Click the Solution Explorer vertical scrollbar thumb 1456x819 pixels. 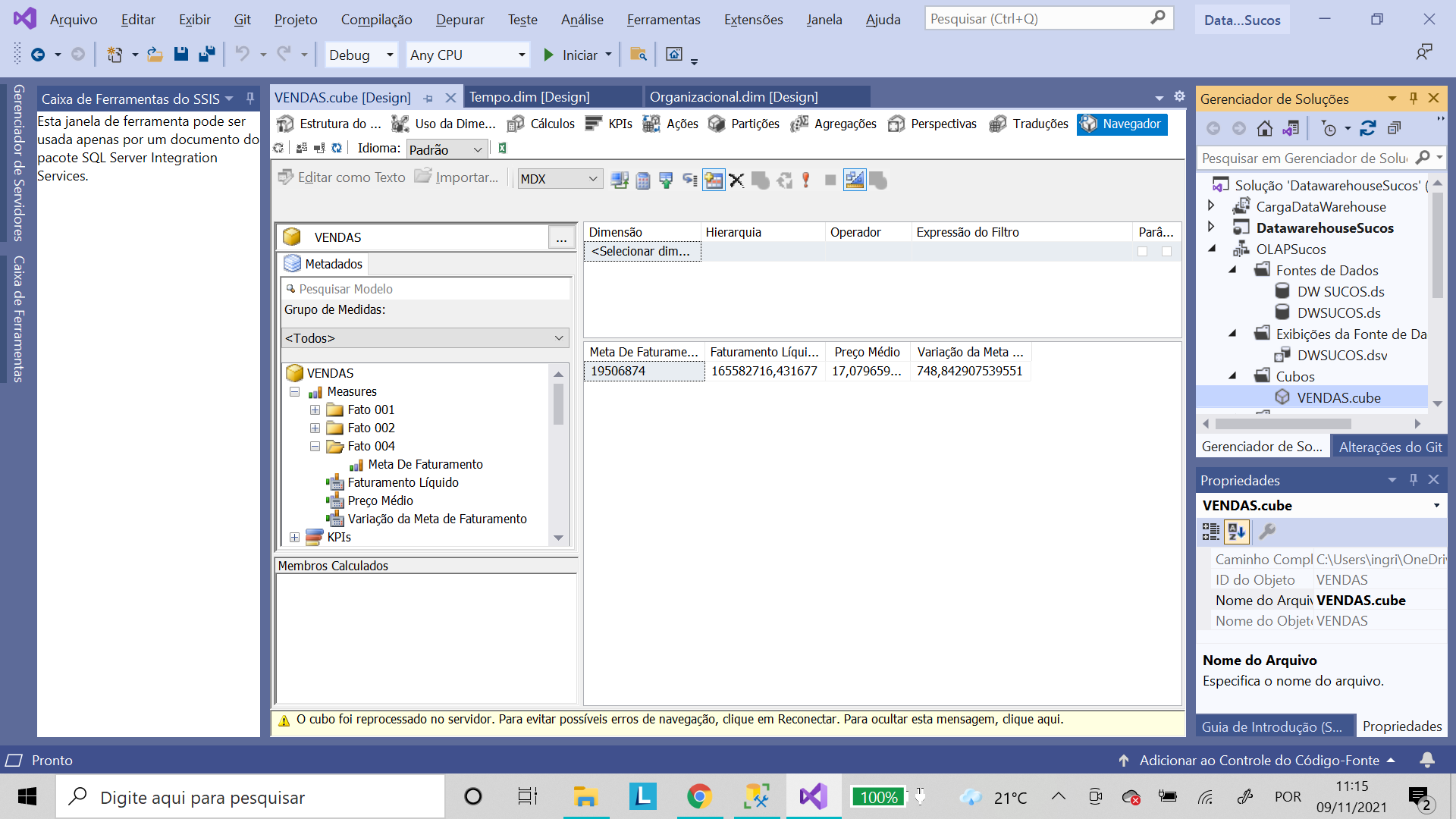pos(1438,244)
